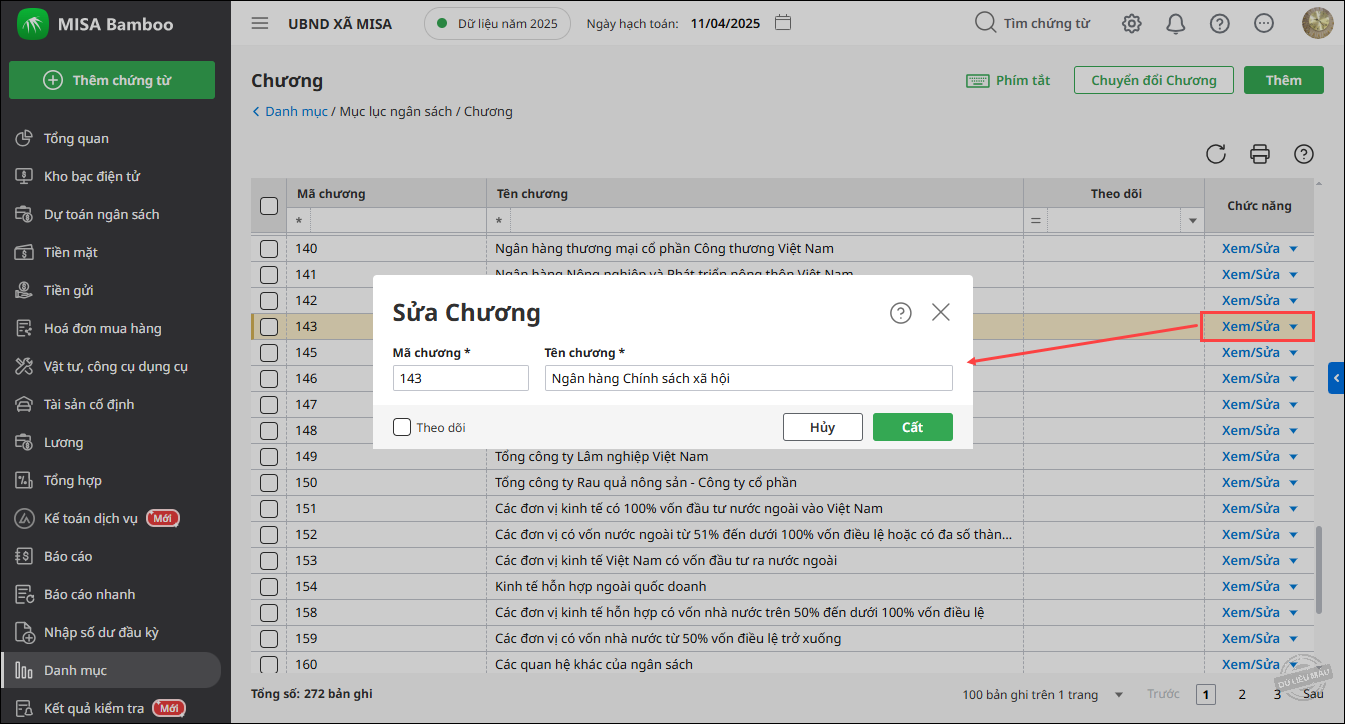1345x724 pixels.
Task: Go to page 3 of results
Action: (x=1277, y=694)
